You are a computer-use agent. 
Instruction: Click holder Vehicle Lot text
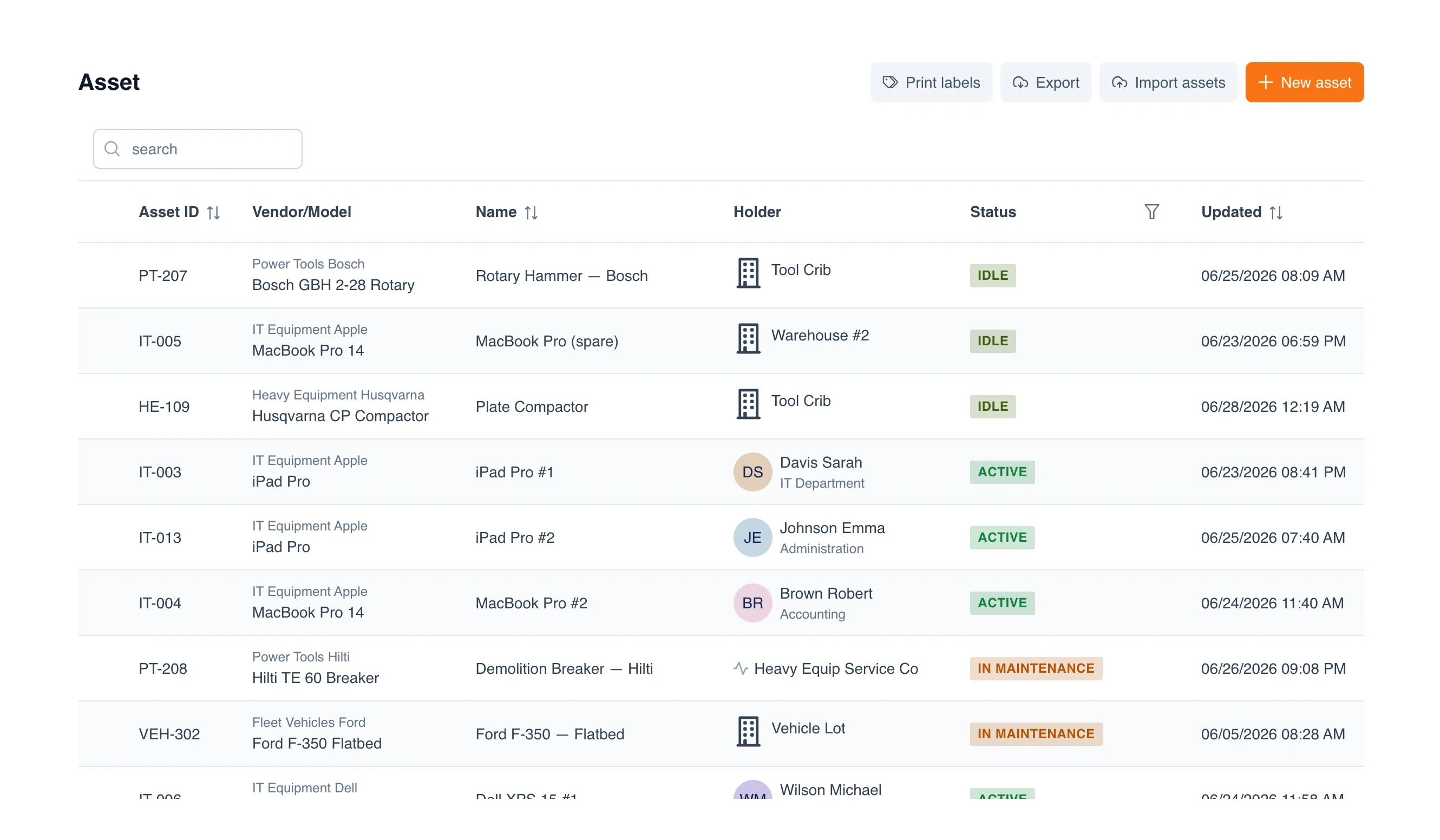point(808,728)
